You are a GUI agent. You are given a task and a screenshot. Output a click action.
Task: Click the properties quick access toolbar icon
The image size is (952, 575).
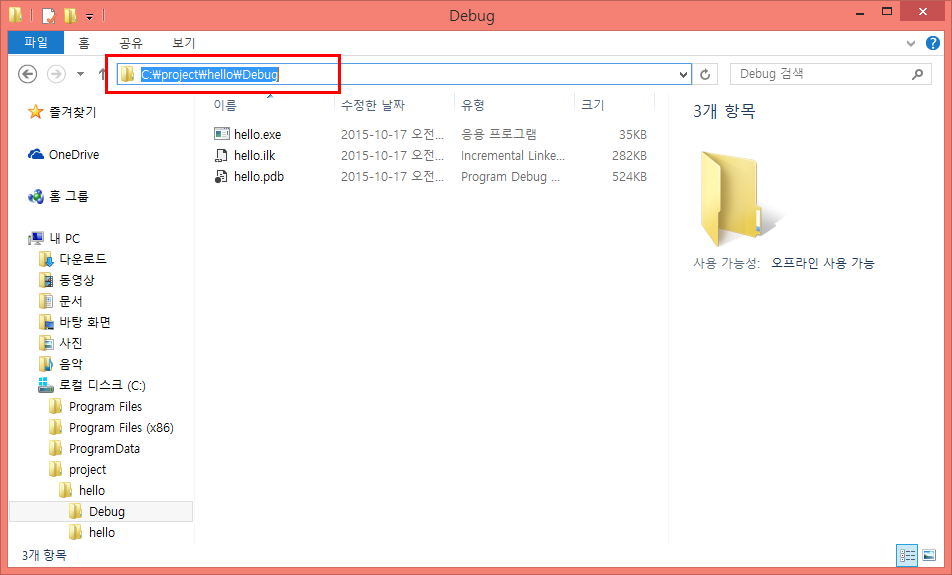[49, 15]
